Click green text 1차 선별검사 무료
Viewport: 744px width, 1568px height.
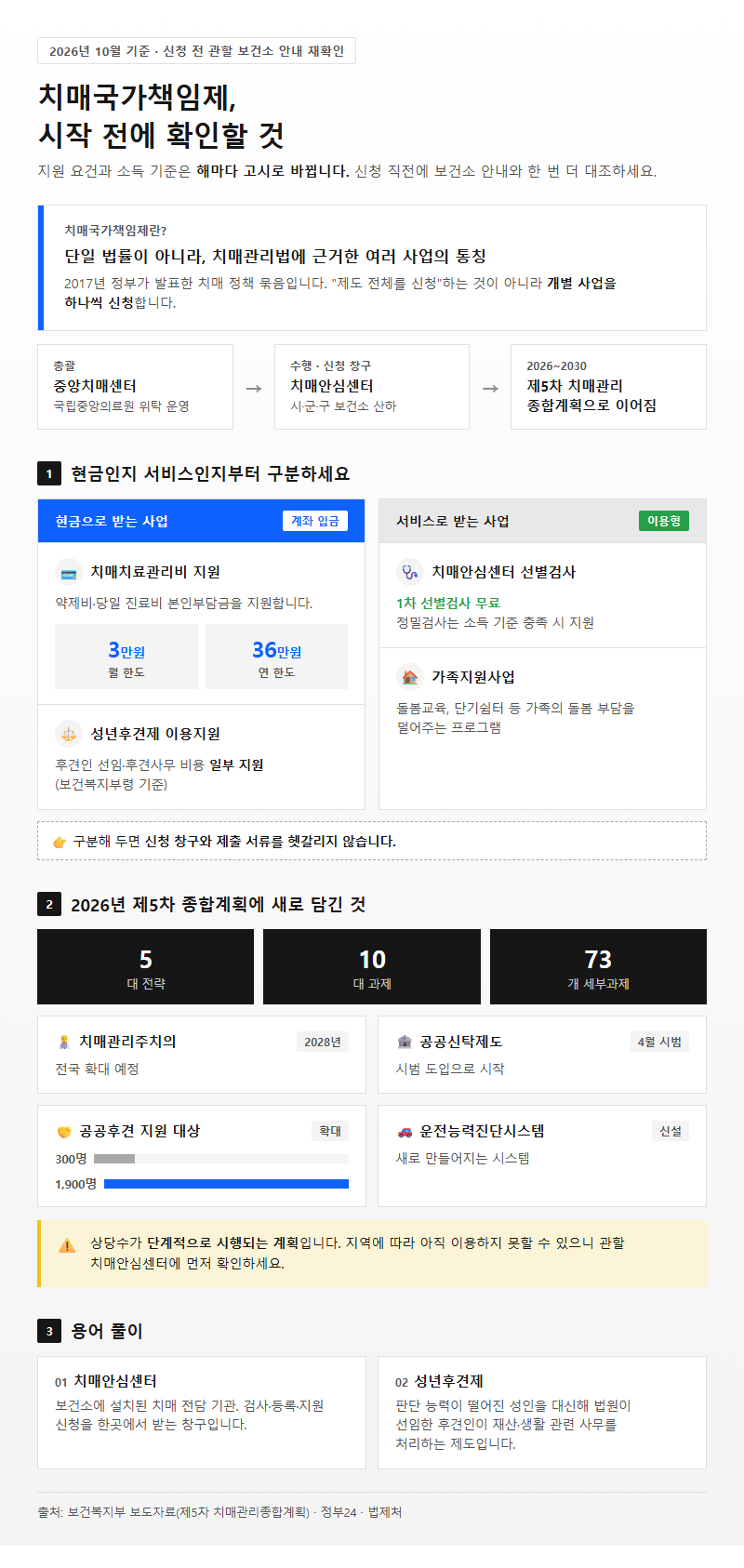click(x=448, y=603)
